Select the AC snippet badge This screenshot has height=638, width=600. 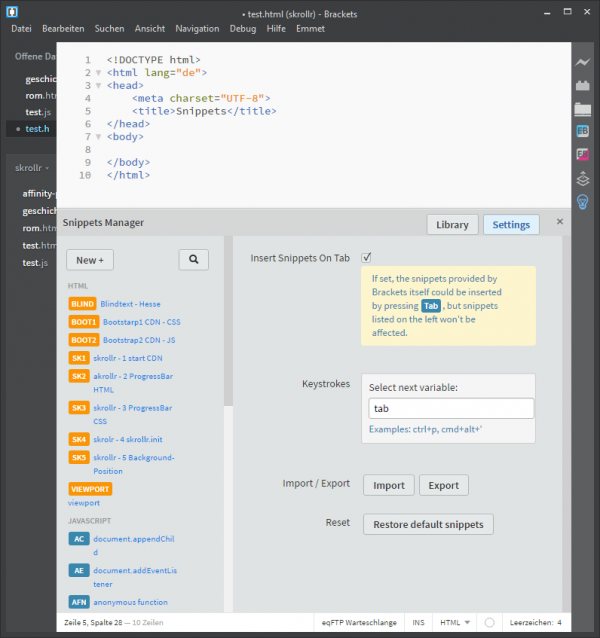click(79, 539)
